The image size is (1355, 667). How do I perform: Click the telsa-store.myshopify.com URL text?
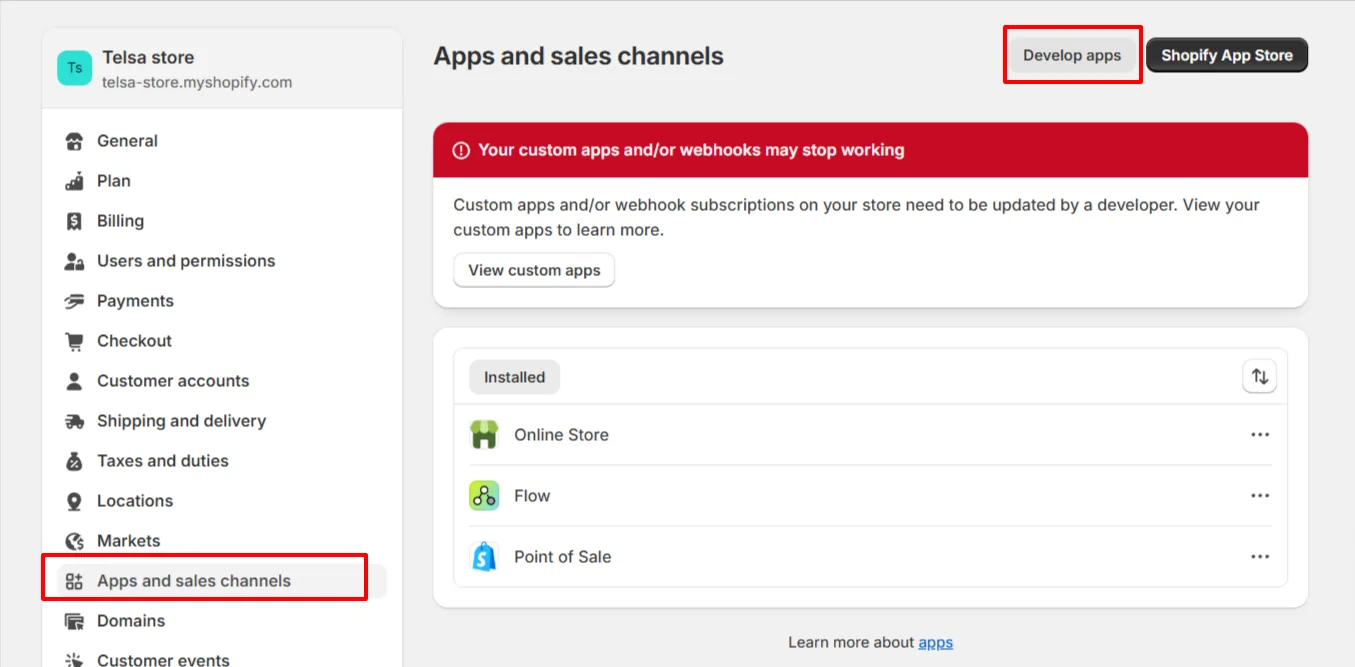pos(197,82)
